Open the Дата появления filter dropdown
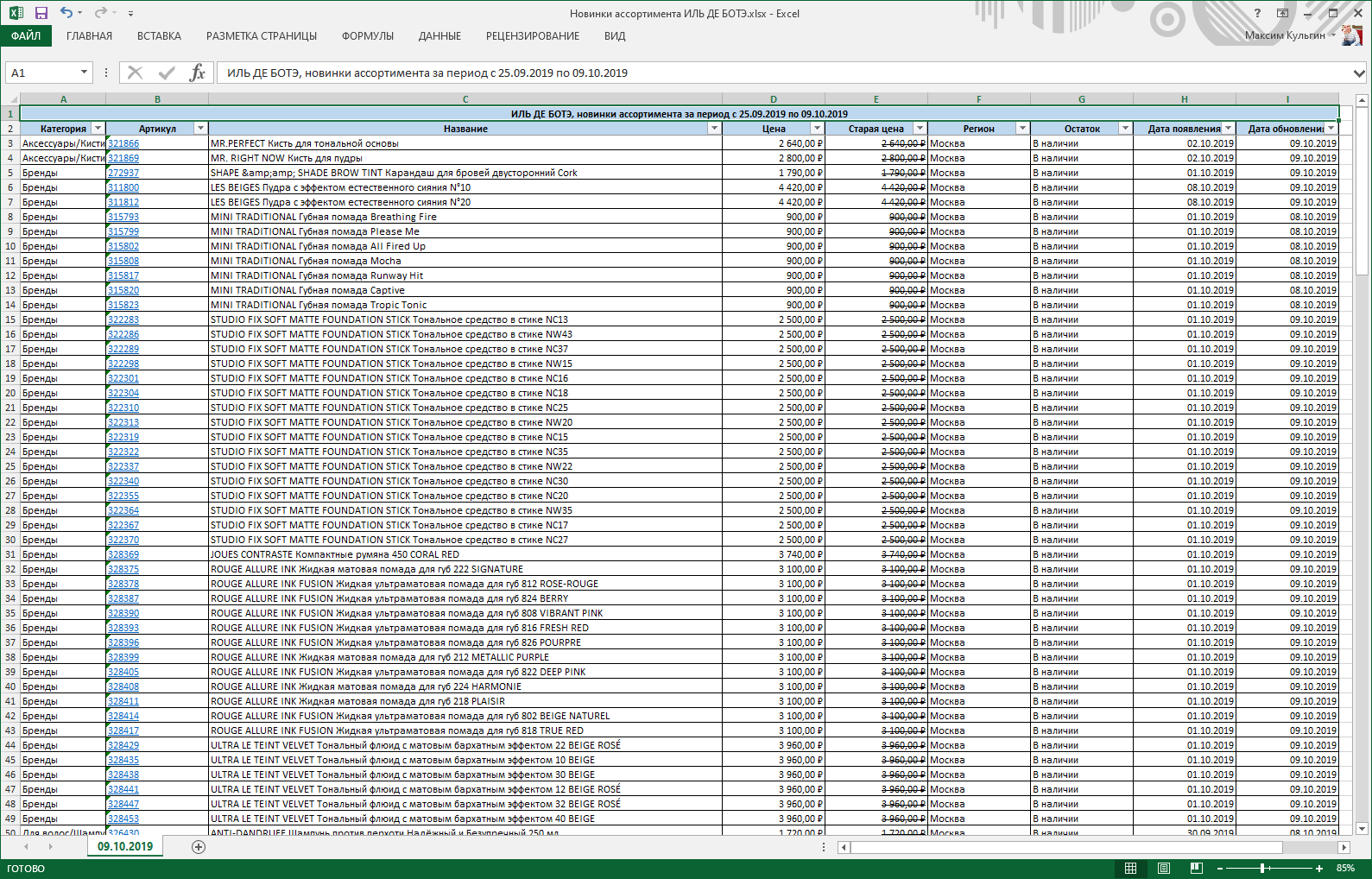 click(1228, 129)
